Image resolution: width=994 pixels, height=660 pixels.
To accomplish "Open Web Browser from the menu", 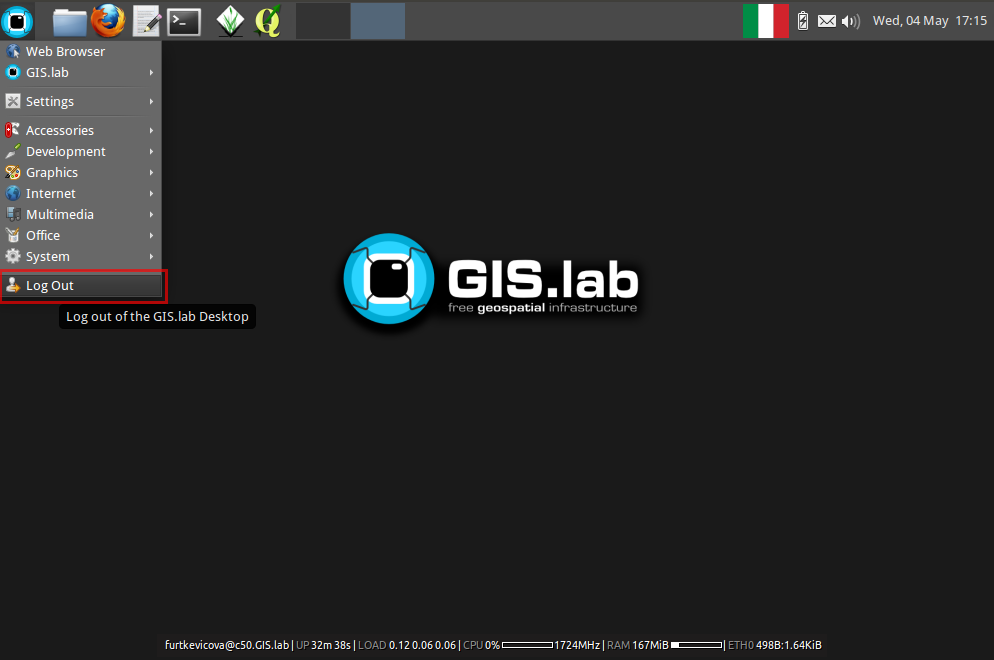I will (x=81, y=51).
